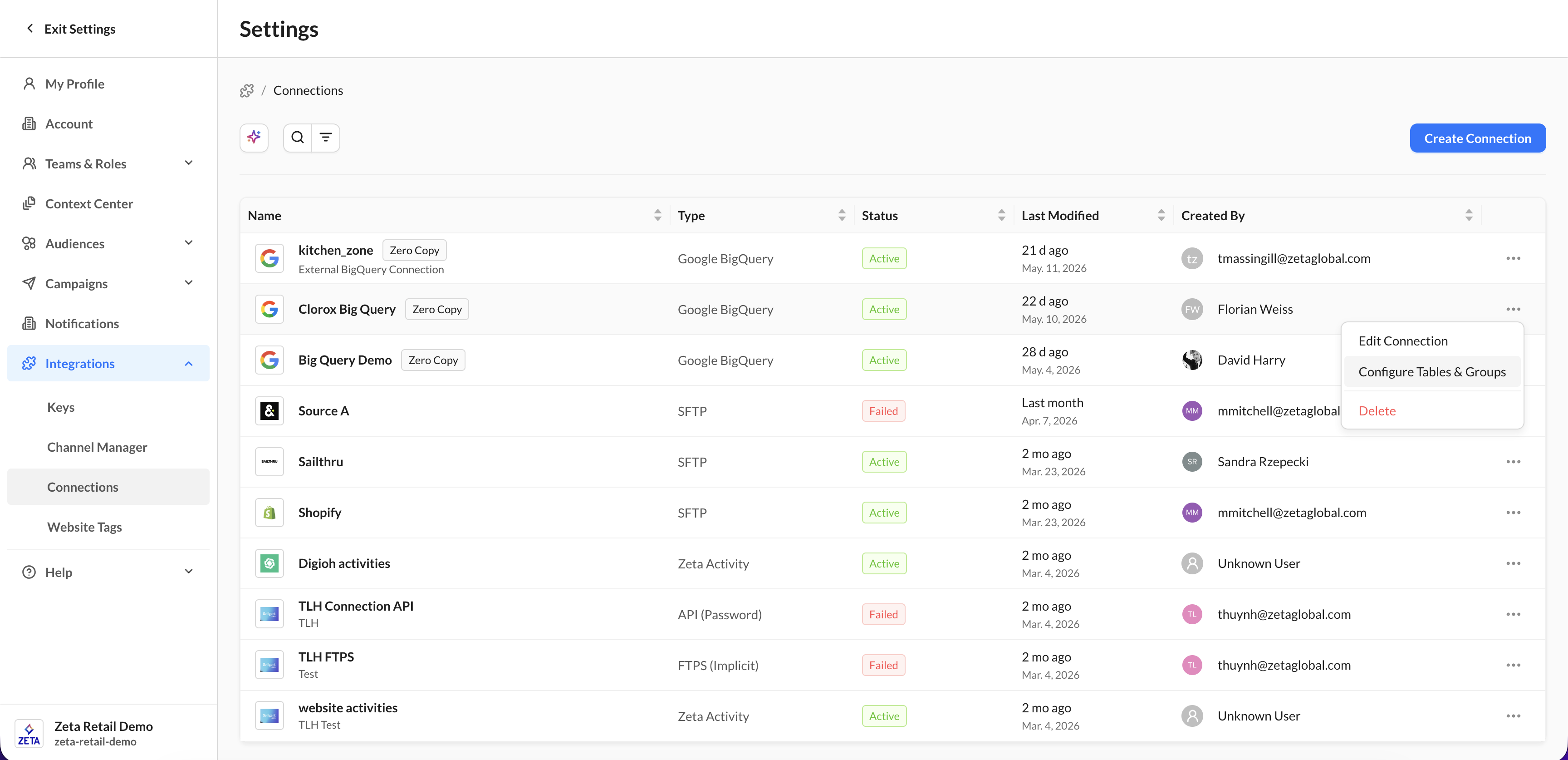The height and width of the screenshot is (760, 1568).
Task: Open more options for Digioh activities
Action: click(1513, 563)
